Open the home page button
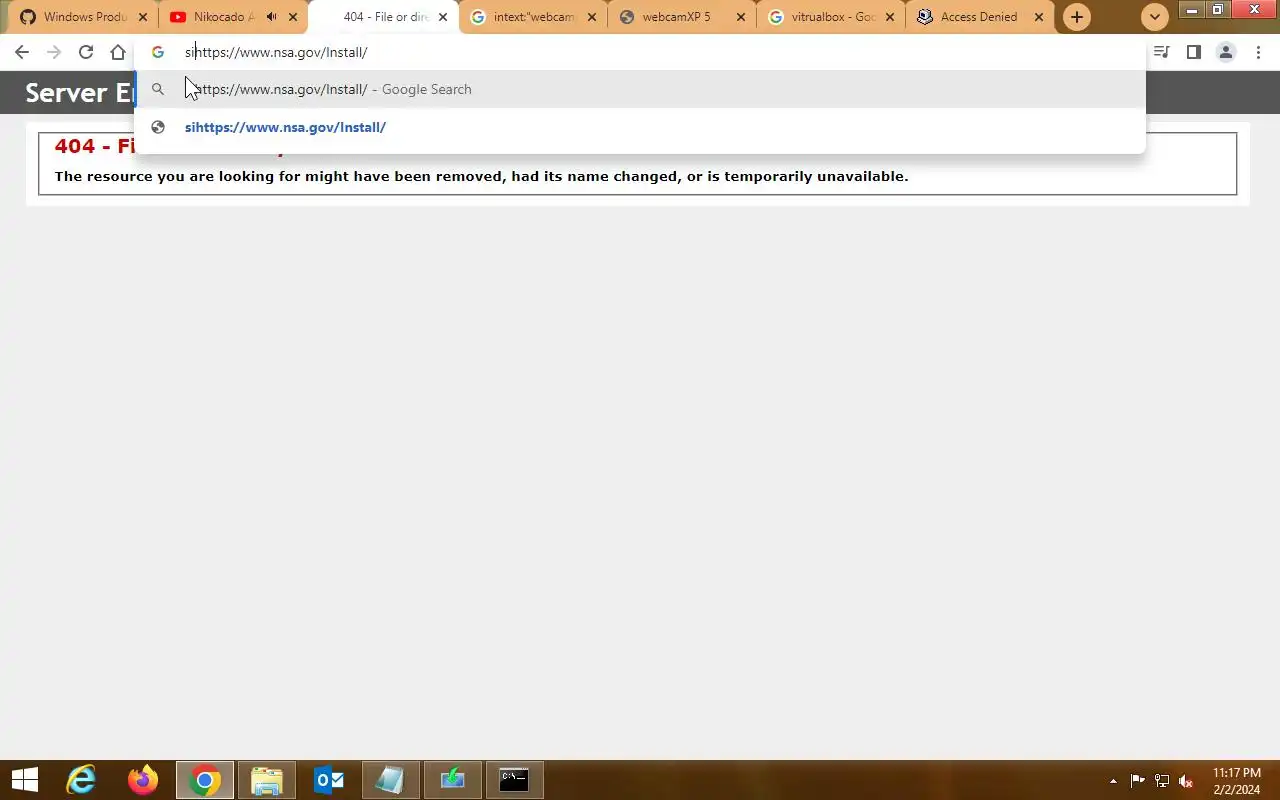The height and width of the screenshot is (800, 1280). coord(118,52)
